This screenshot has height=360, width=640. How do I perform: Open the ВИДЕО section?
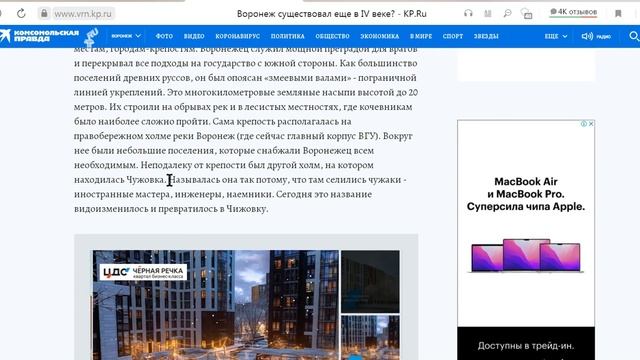(194, 36)
